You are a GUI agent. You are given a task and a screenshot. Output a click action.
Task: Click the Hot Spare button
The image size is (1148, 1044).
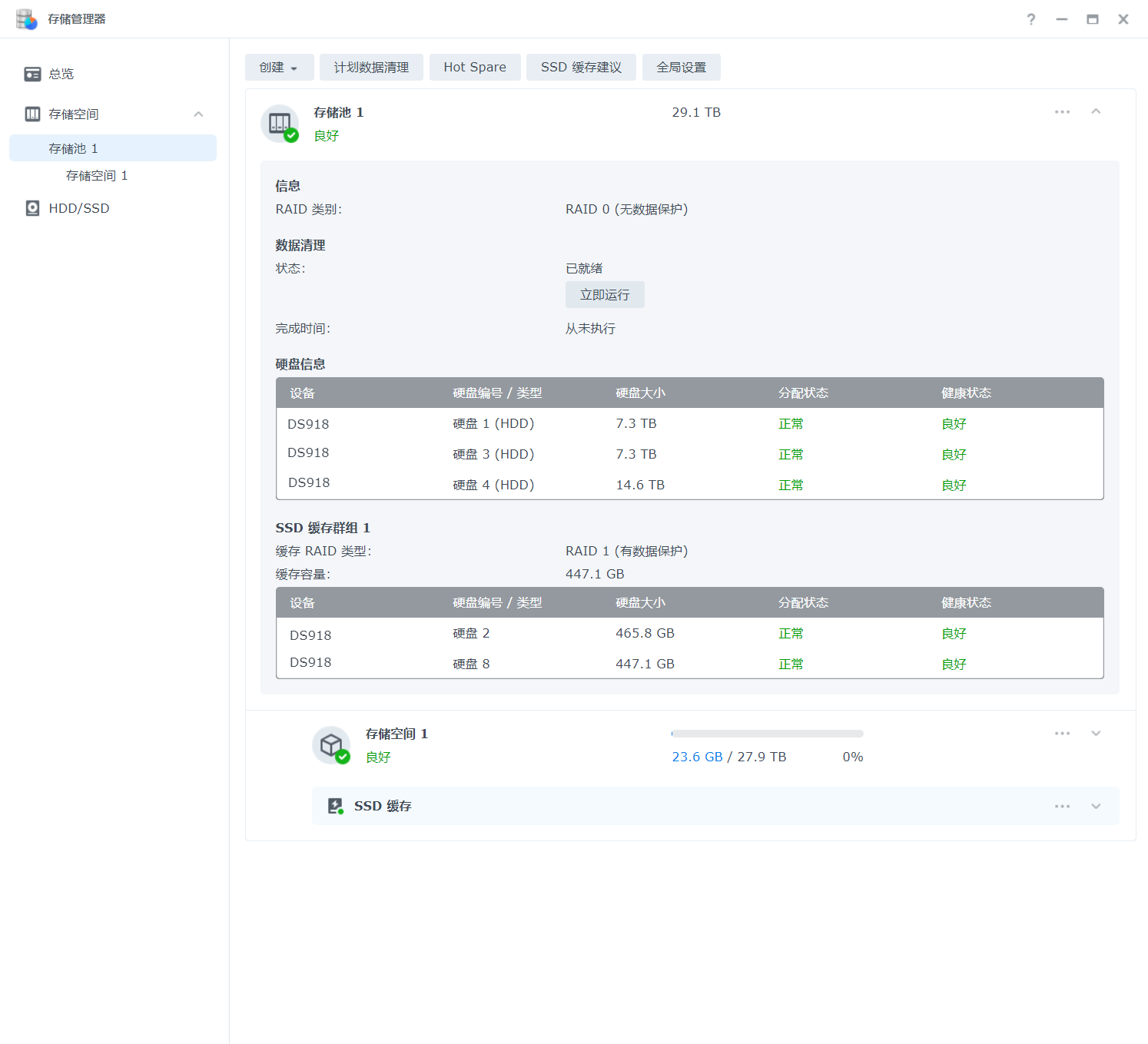(x=475, y=68)
